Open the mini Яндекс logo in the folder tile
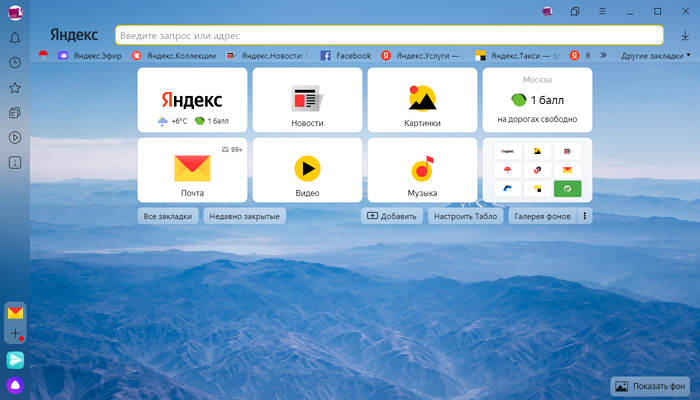700x400 pixels. click(x=508, y=151)
